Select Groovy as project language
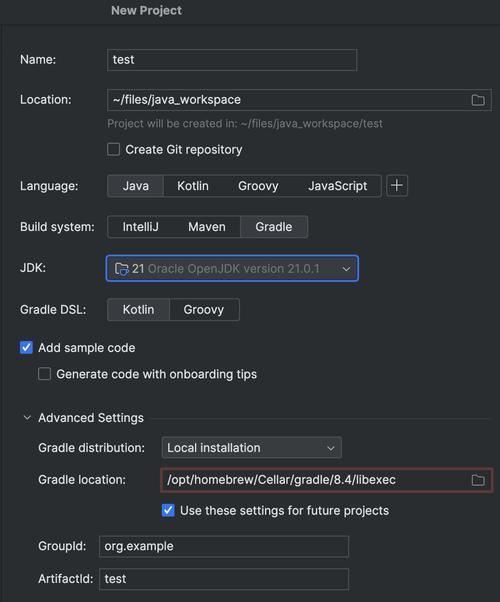Viewport: 500px width, 602px height. [x=258, y=186]
